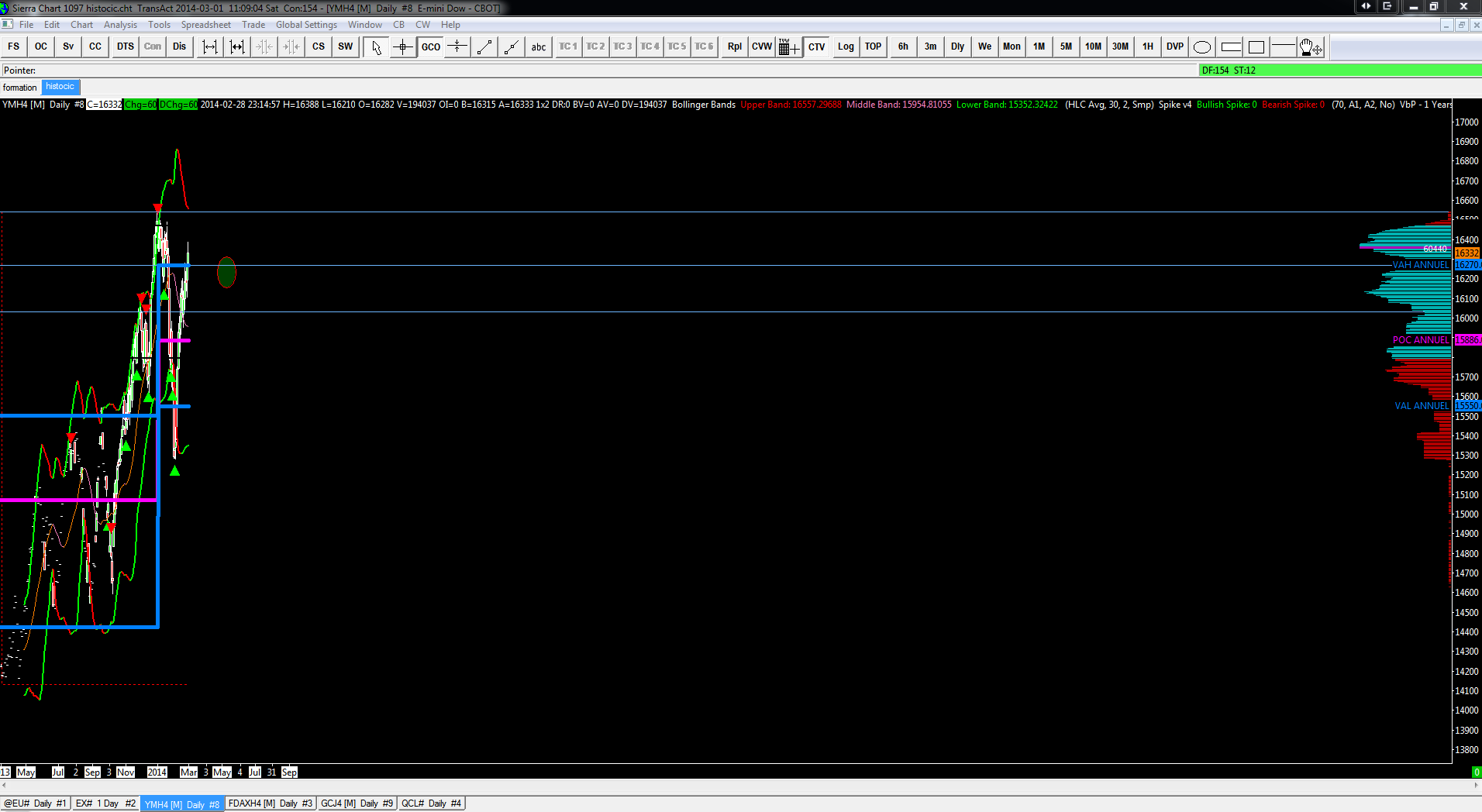The height and width of the screenshot is (812, 1482).
Task: Open the Window menu
Action: coord(365,25)
